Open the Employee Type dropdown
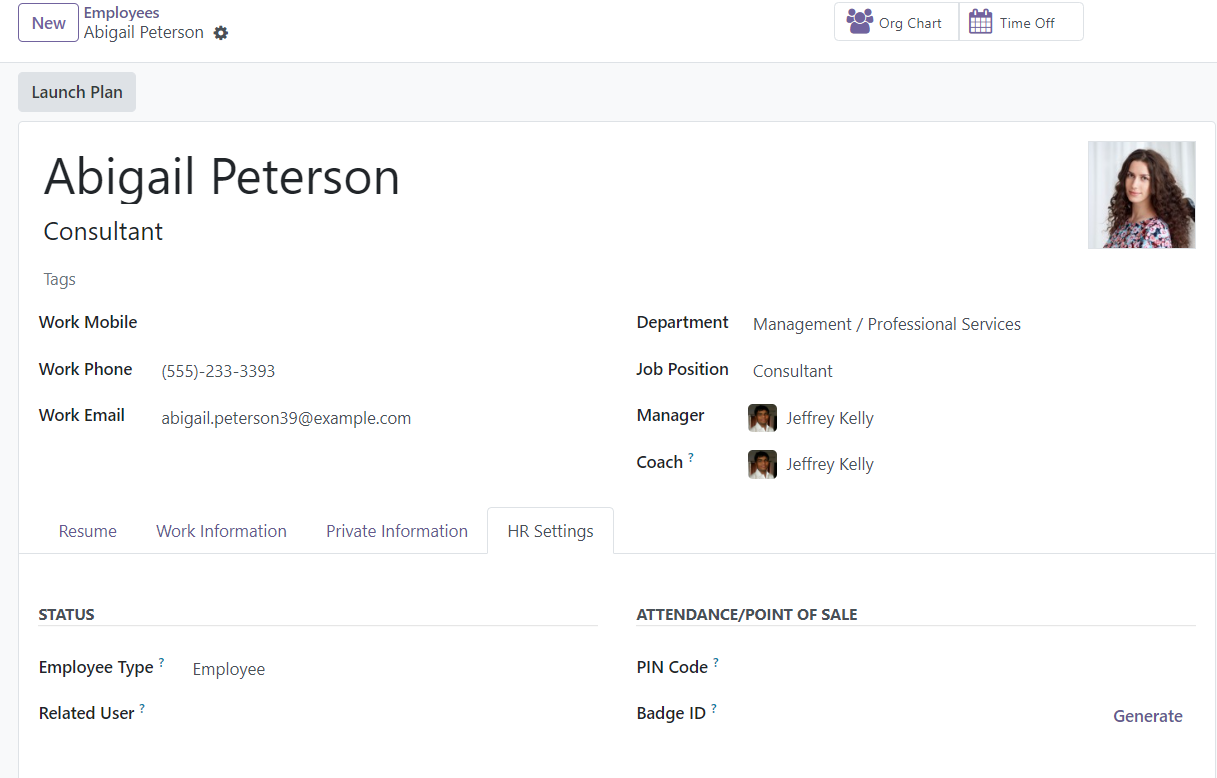Viewport: 1217px width, 778px height. [390, 669]
